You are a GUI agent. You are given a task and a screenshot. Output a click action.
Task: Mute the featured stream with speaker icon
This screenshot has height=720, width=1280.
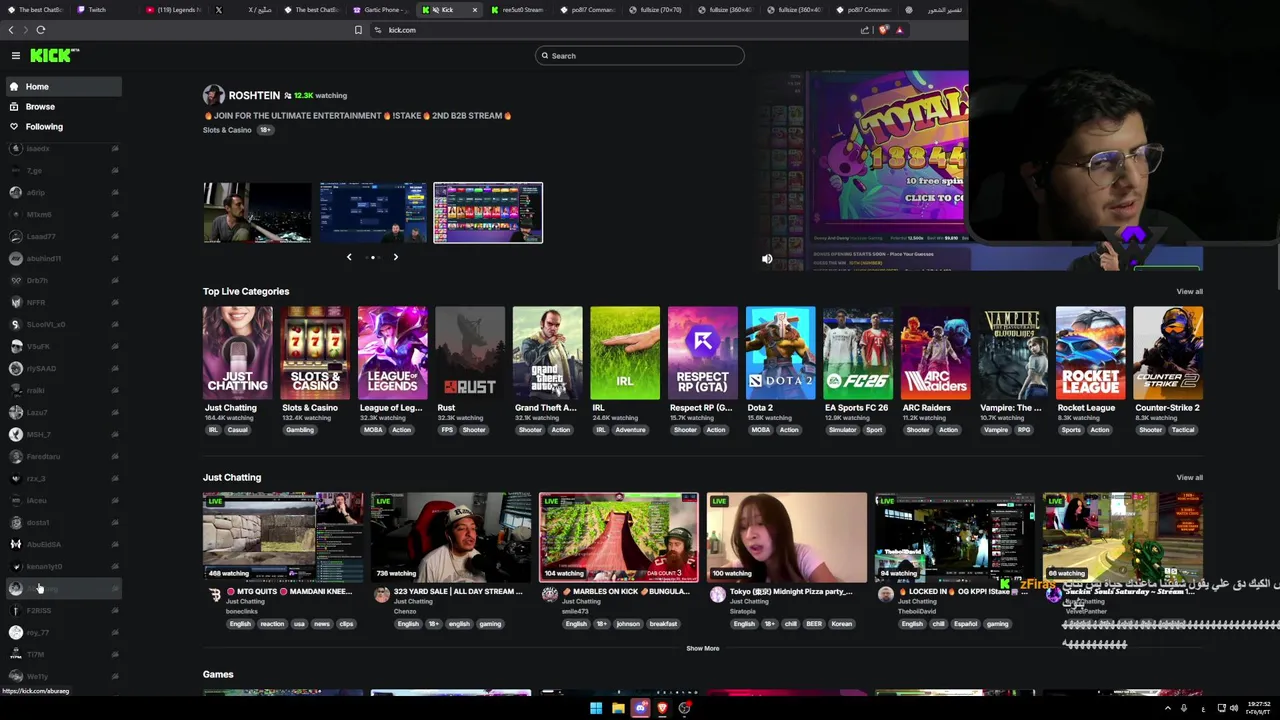(x=767, y=259)
